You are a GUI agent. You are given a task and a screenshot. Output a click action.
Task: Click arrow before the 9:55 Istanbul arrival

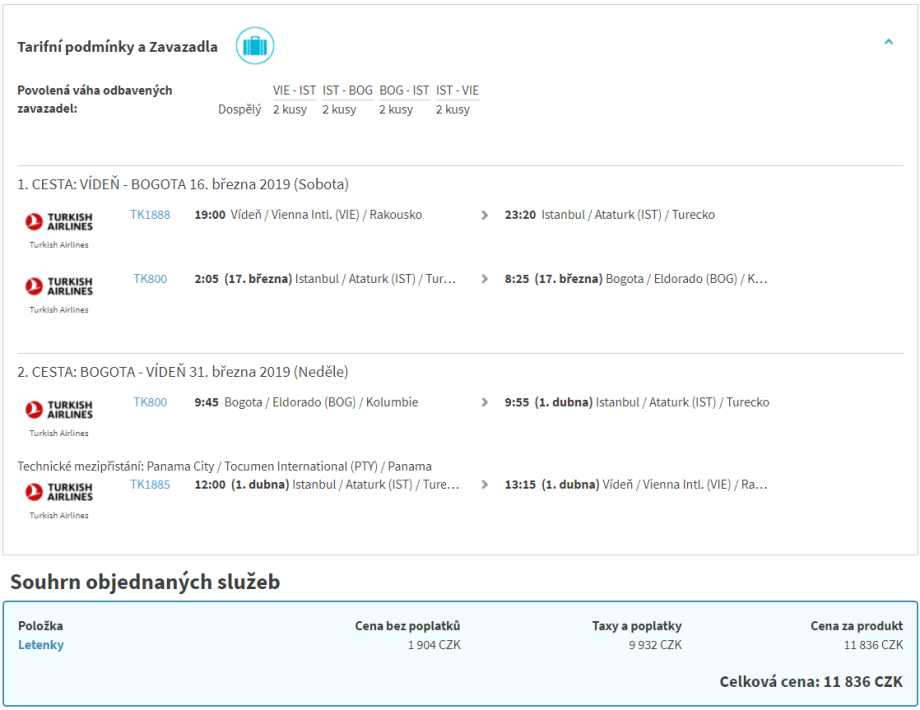pyautogui.click(x=485, y=403)
